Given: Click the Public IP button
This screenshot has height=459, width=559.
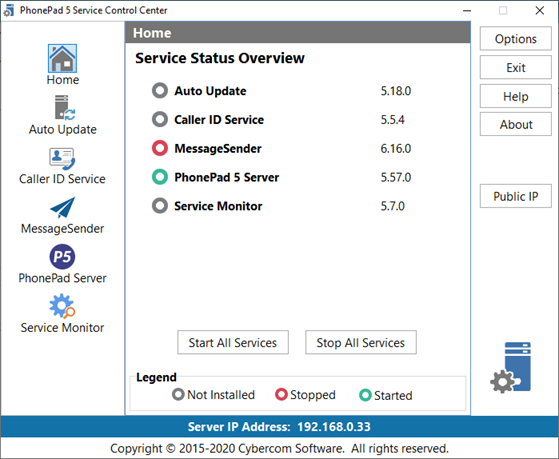Looking at the screenshot, I should (x=516, y=196).
